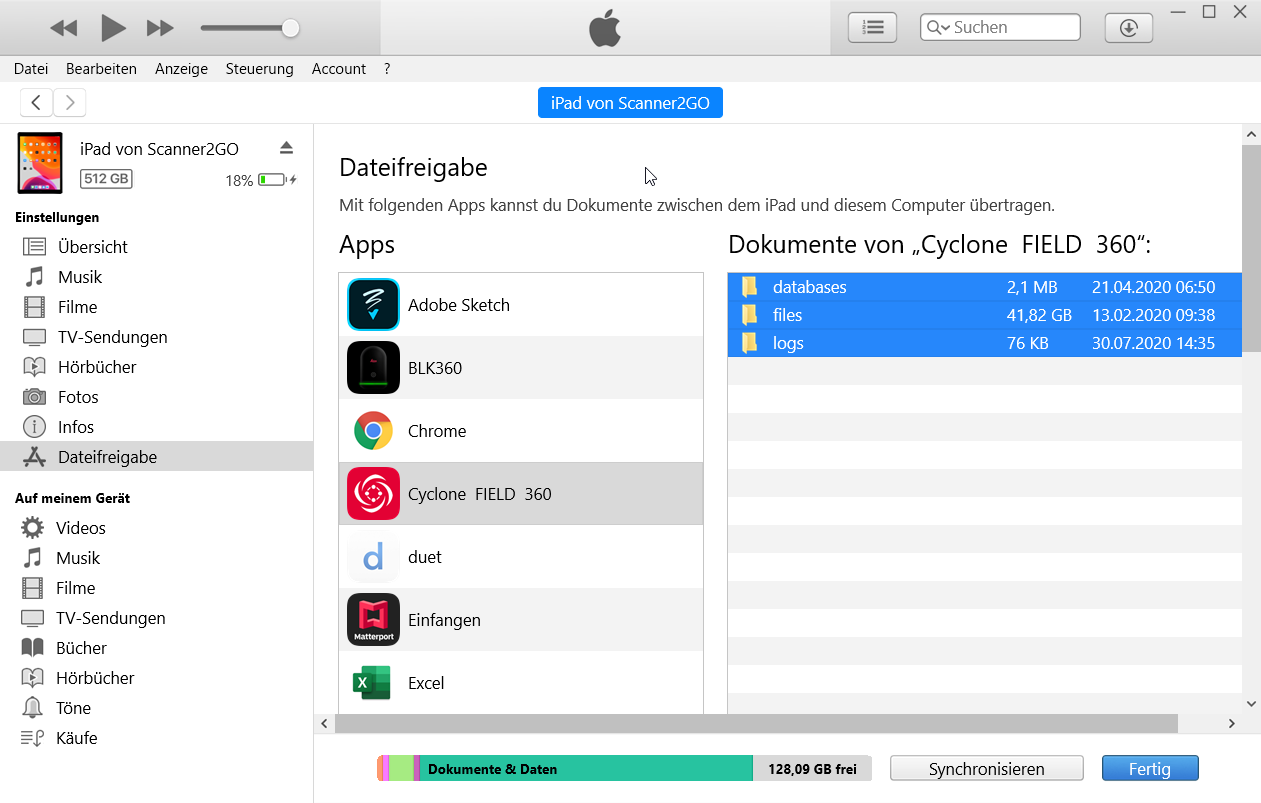Click the play button
The image size is (1261, 803).
113,28
